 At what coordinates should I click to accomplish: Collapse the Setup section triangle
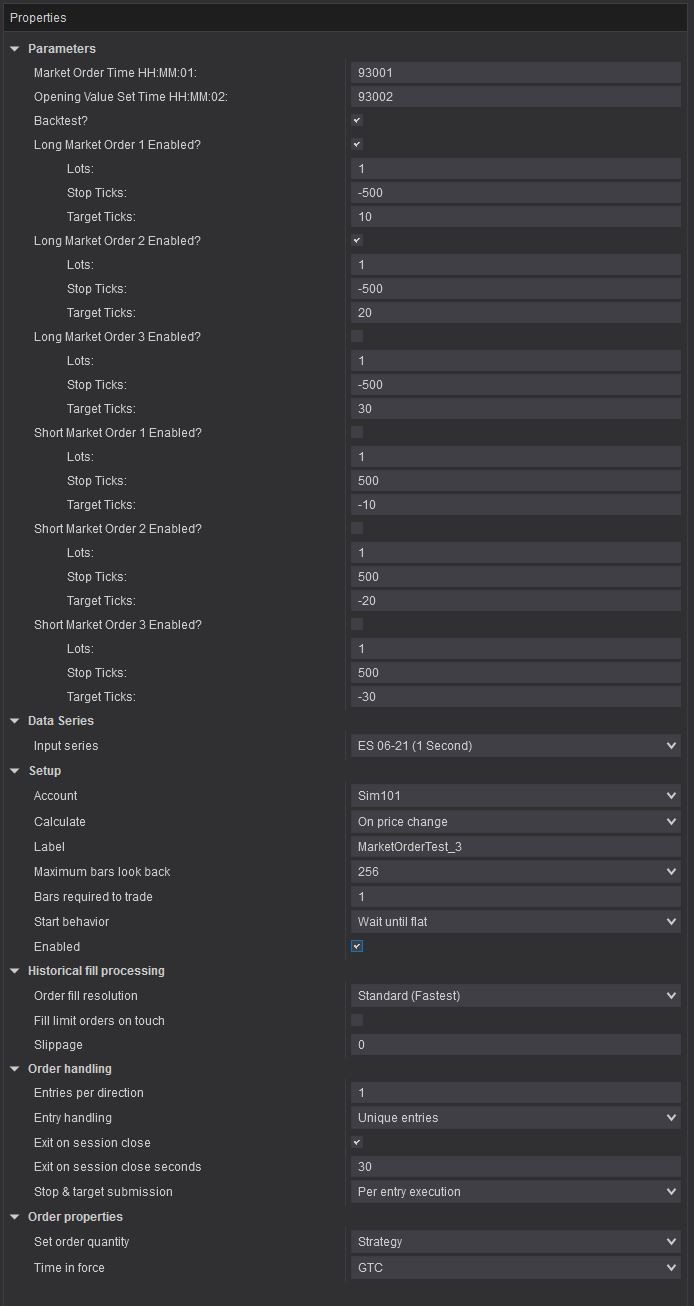(x=15, y=771)
